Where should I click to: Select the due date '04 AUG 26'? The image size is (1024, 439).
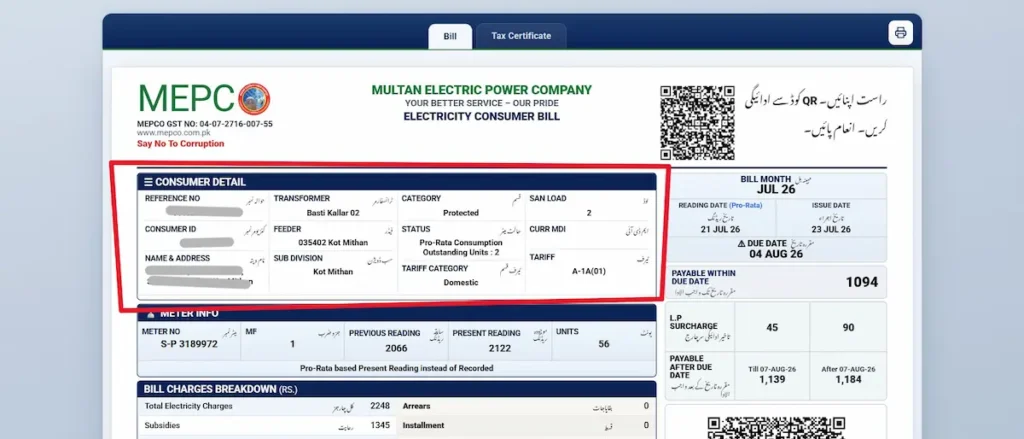tap(776, 253)
